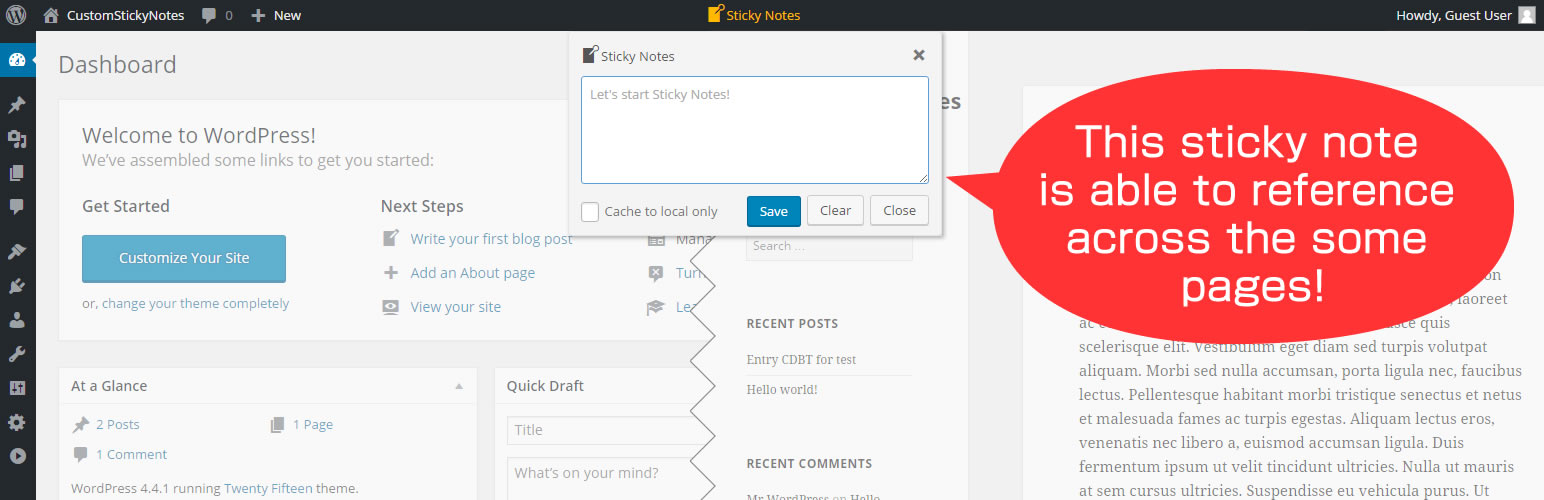
Task: Open Media library sidebar icon
Action: 17,139
